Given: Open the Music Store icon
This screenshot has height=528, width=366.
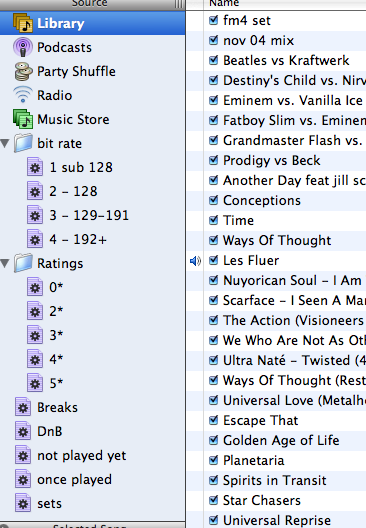Looking at the screenshot, I should click(x=23, y=119).
